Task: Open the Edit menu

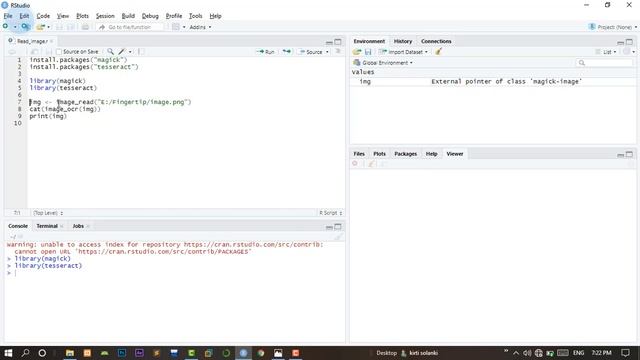Action: tap(24, 16)
